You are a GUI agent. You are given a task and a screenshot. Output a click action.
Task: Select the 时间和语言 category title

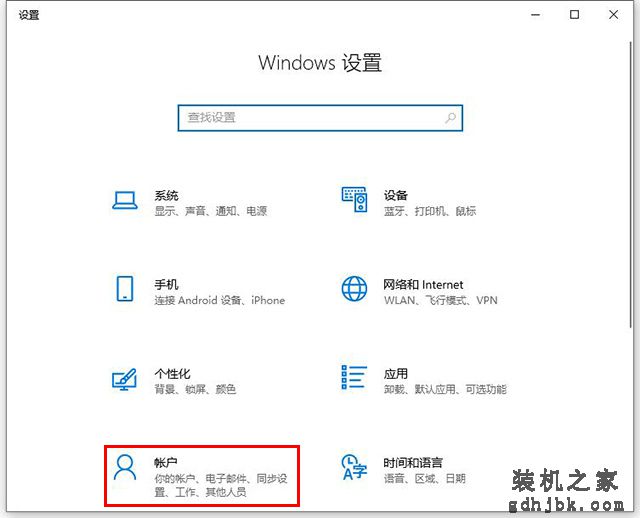click(x=413, y=462)
